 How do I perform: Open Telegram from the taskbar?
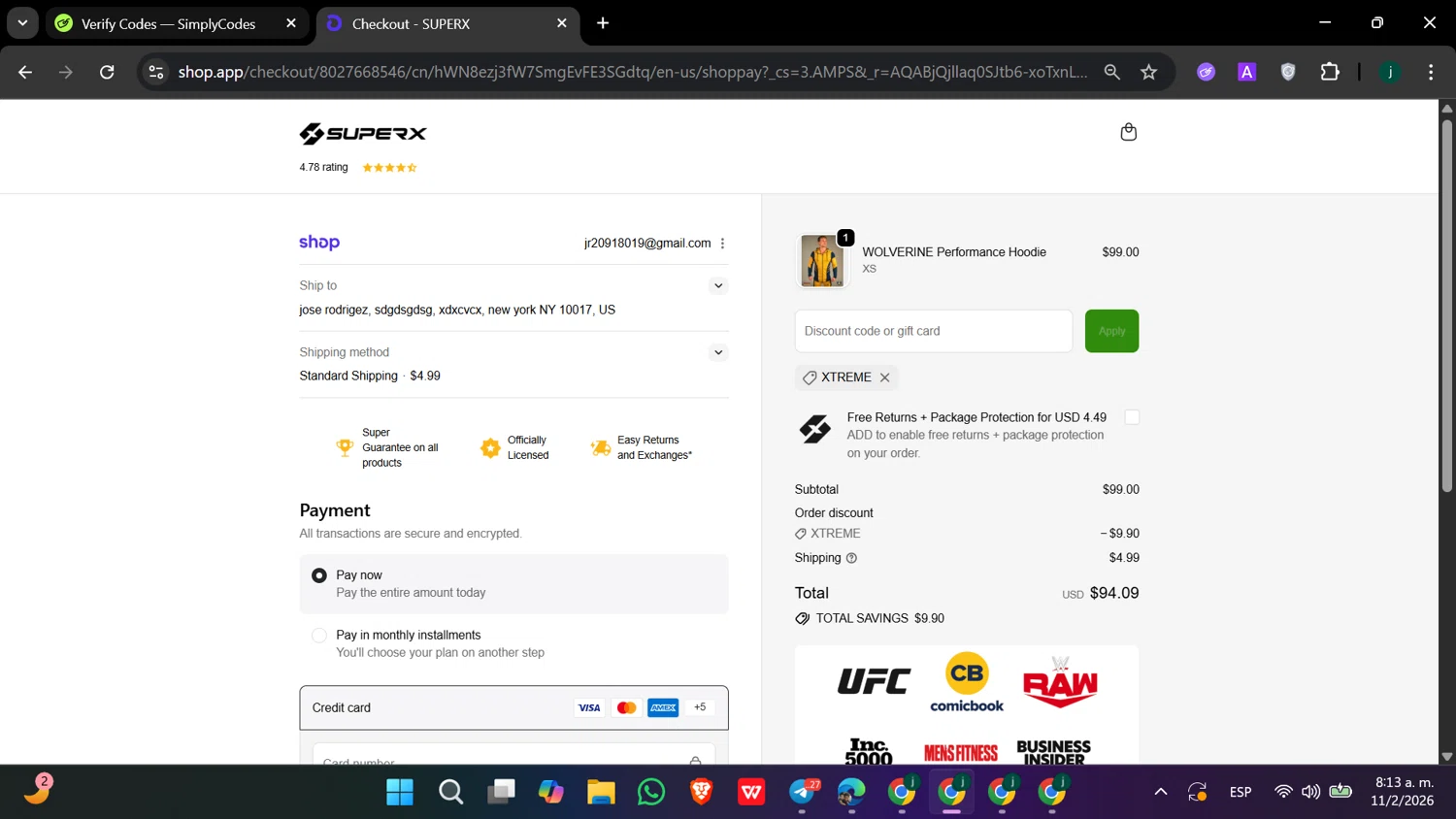[803, 792]
